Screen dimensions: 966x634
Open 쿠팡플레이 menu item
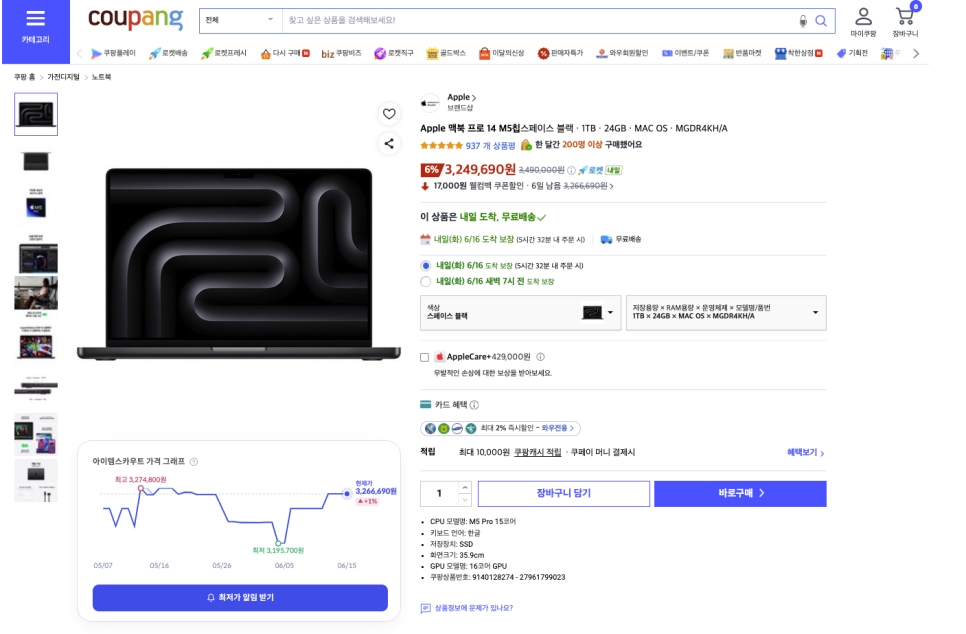113,54
